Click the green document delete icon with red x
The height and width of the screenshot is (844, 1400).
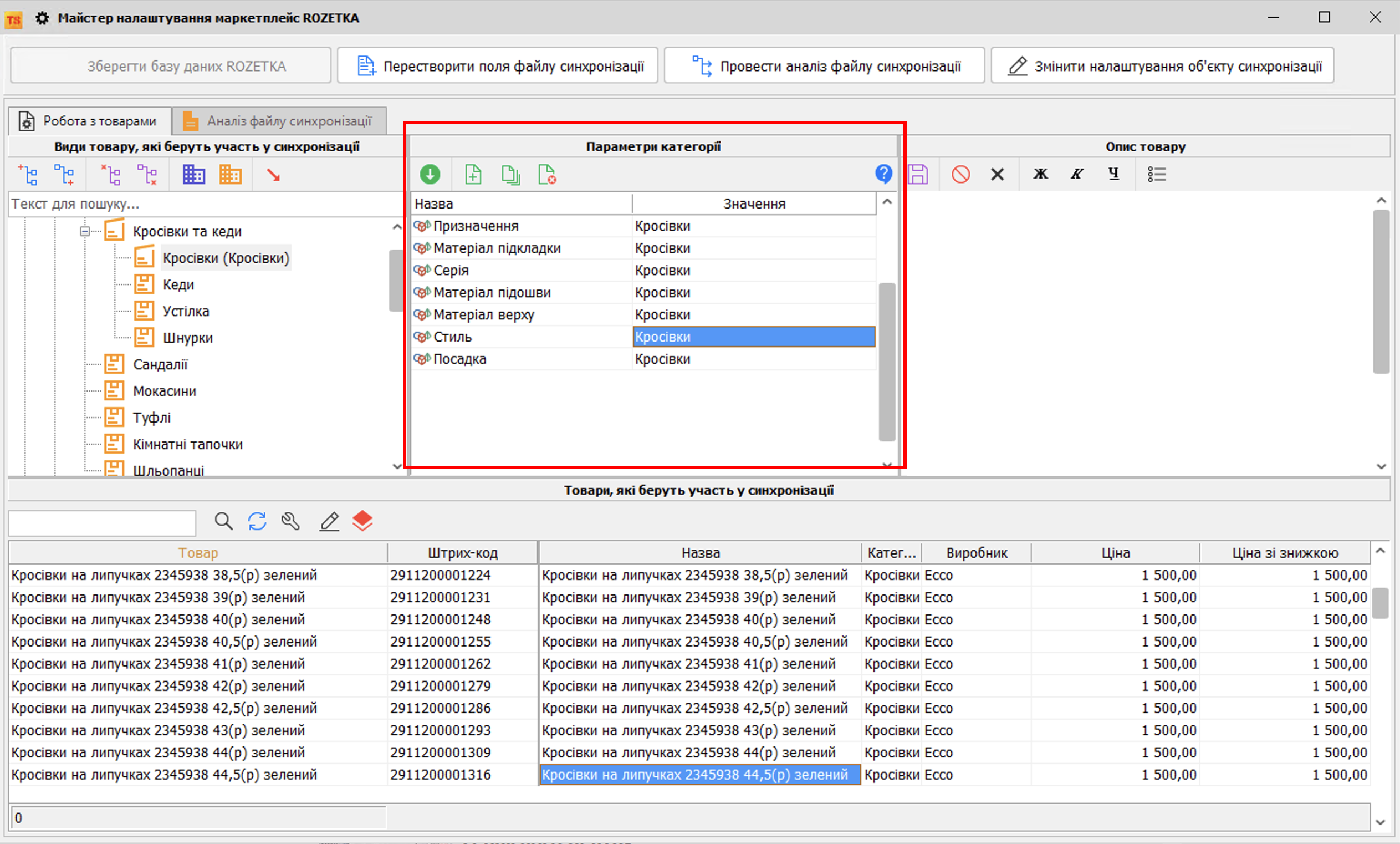(547, 174)
